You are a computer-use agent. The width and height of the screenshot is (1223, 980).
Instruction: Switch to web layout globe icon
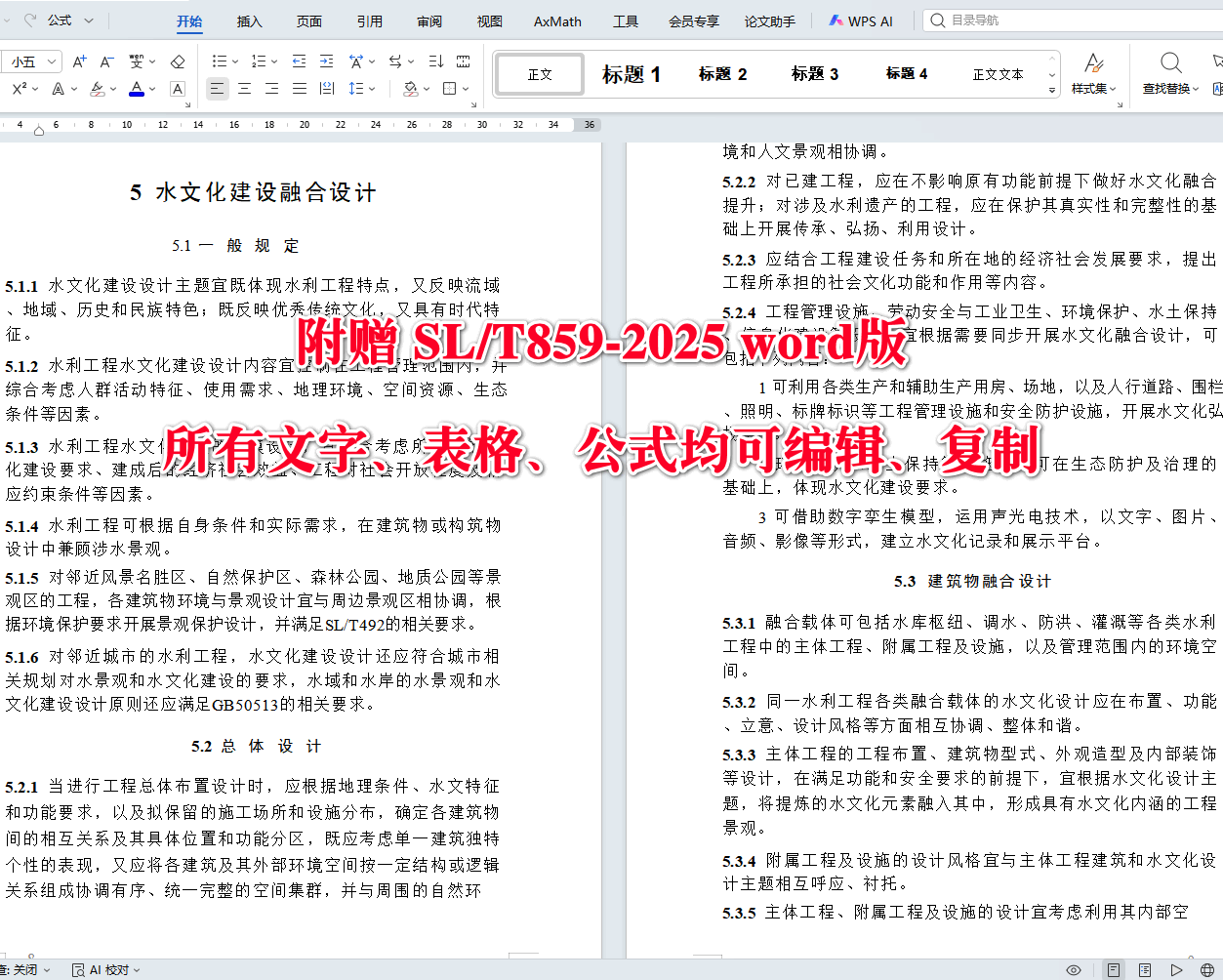coord(1207,969)
